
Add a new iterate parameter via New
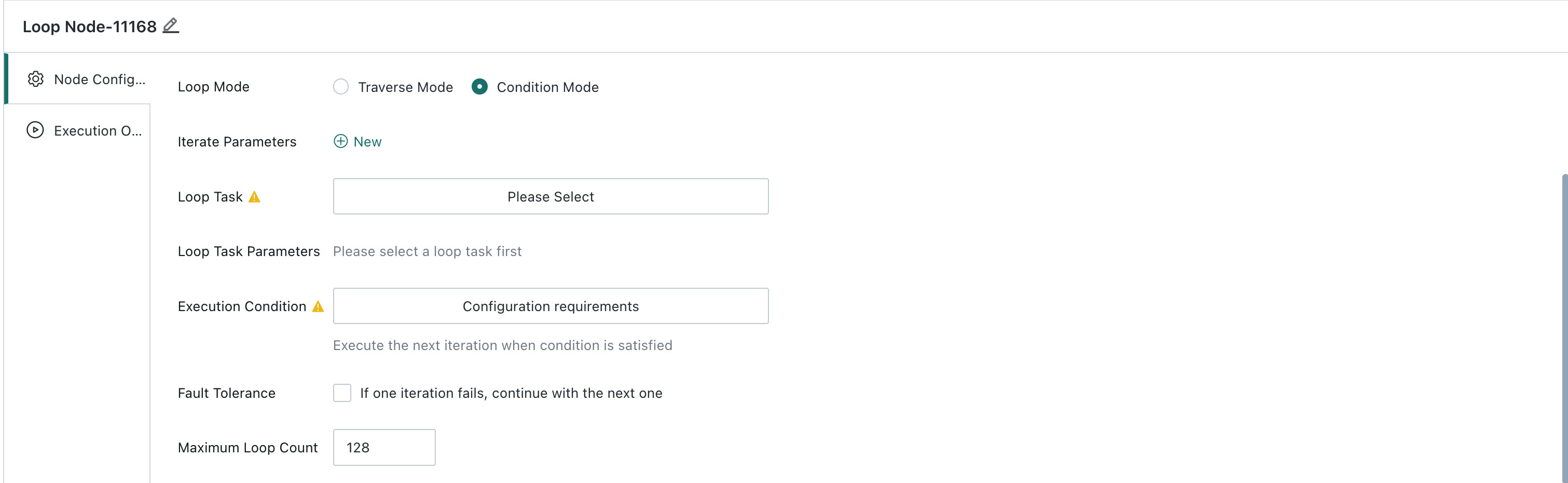(358, 141)
